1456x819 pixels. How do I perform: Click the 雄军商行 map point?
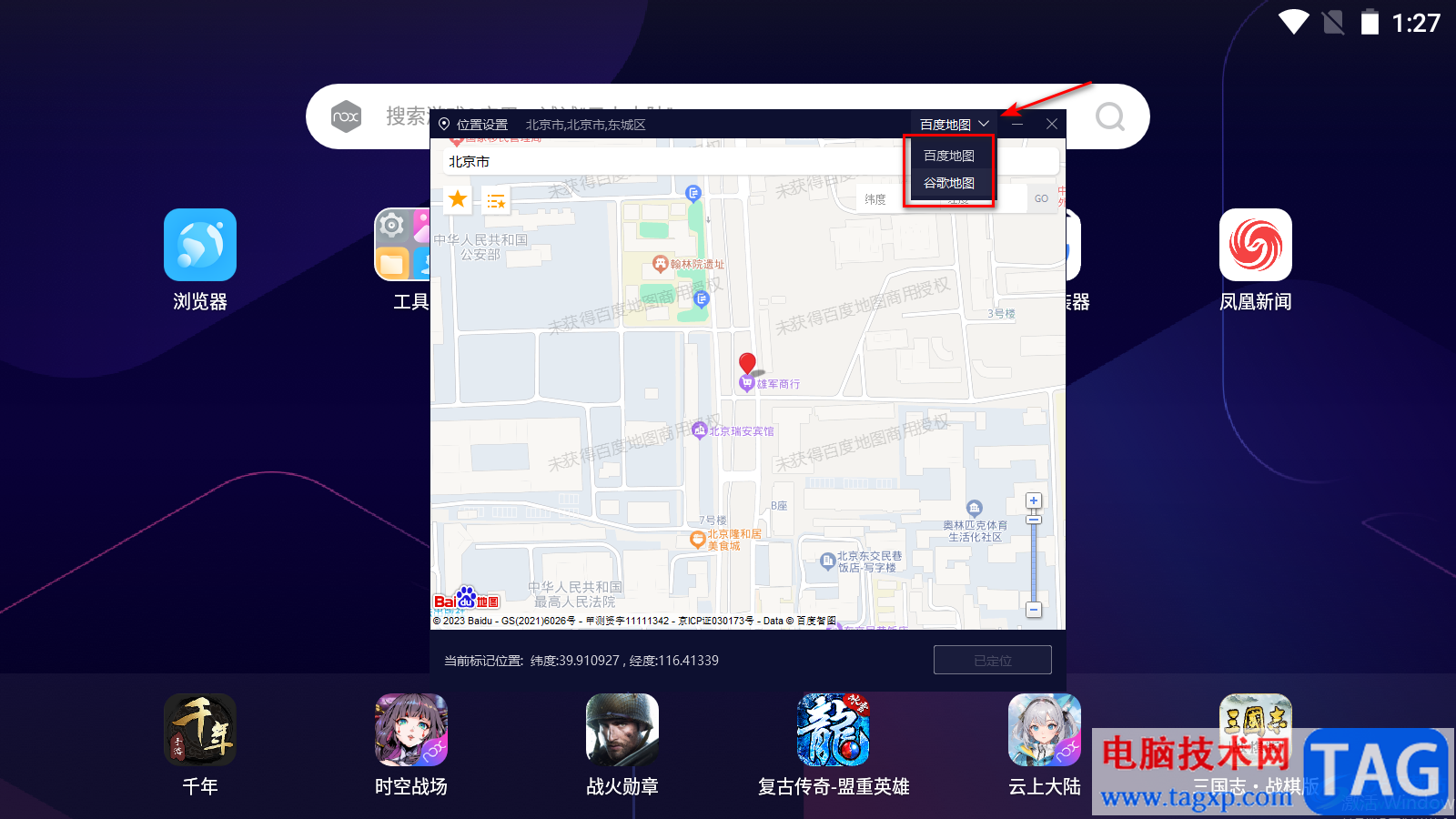(747, 384)
